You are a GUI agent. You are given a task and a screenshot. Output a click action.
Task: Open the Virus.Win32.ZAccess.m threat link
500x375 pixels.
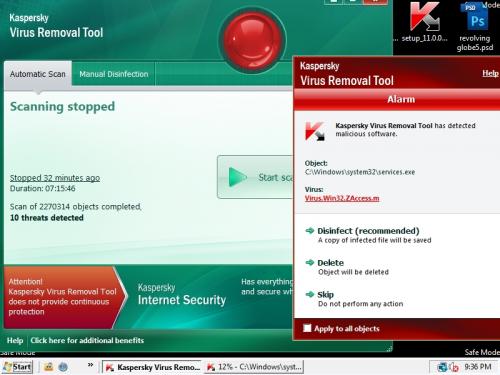[342, 198]
